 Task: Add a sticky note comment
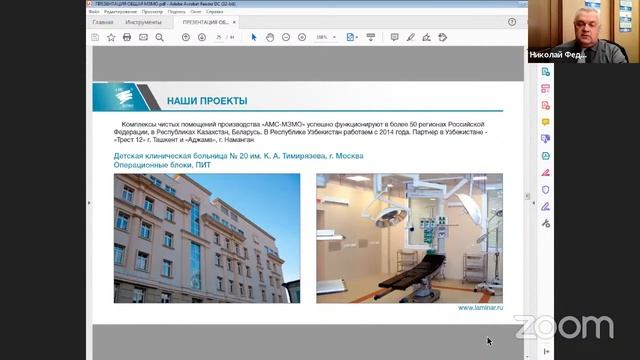tap(394, 37)
